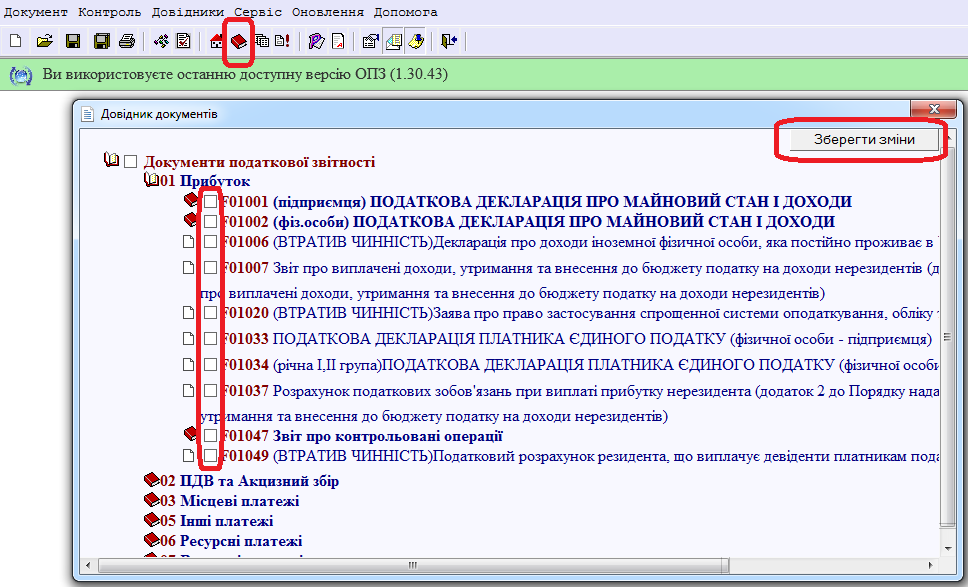Click the red house toolbar icon

[217, 41]
